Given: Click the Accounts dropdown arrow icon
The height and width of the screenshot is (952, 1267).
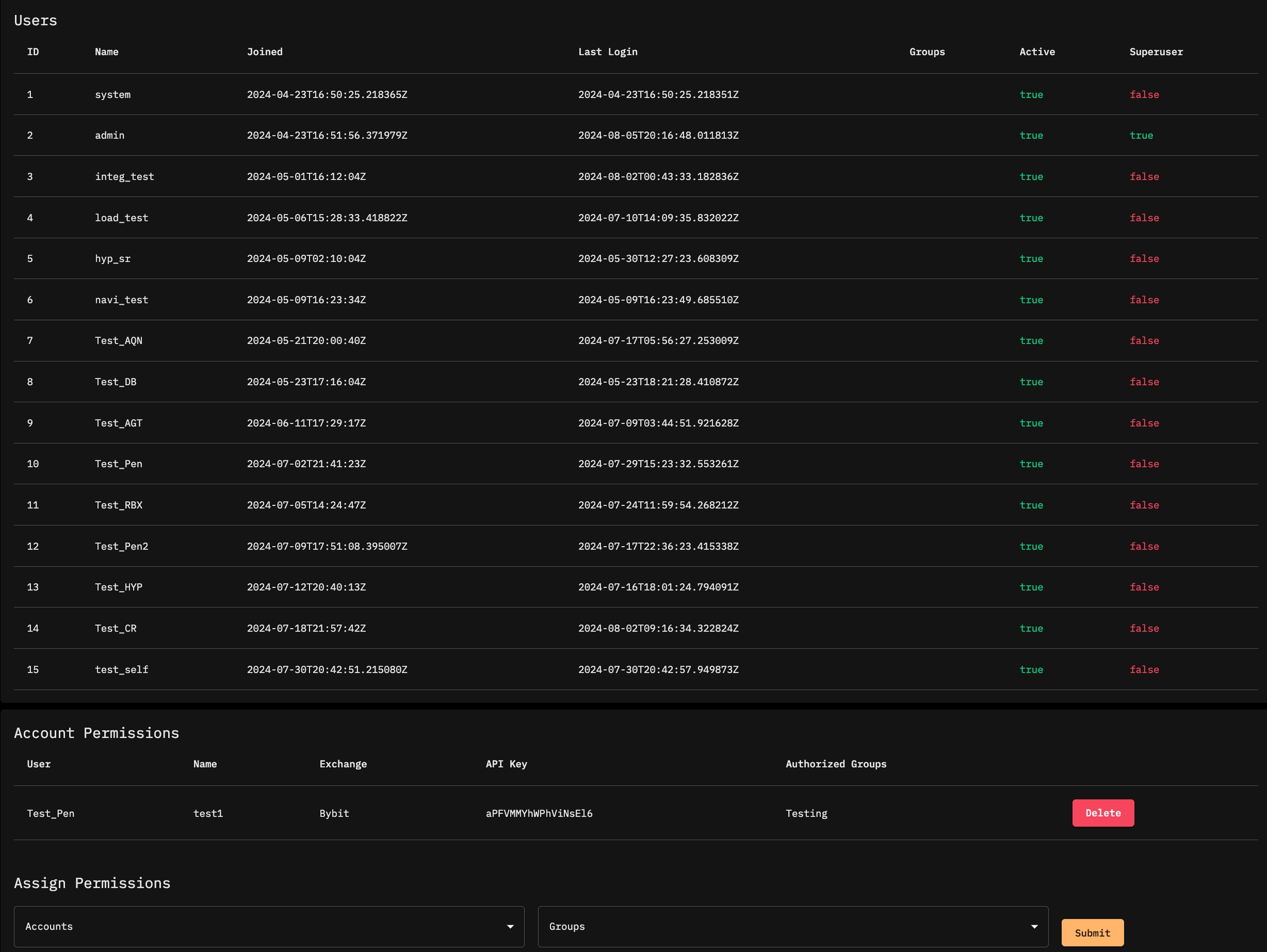Looking at the screenshot, I should coord(510,927).
